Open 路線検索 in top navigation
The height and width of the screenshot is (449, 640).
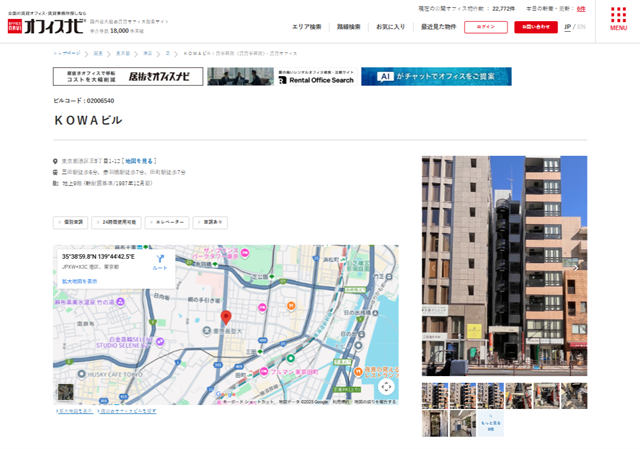click(349, 27)
